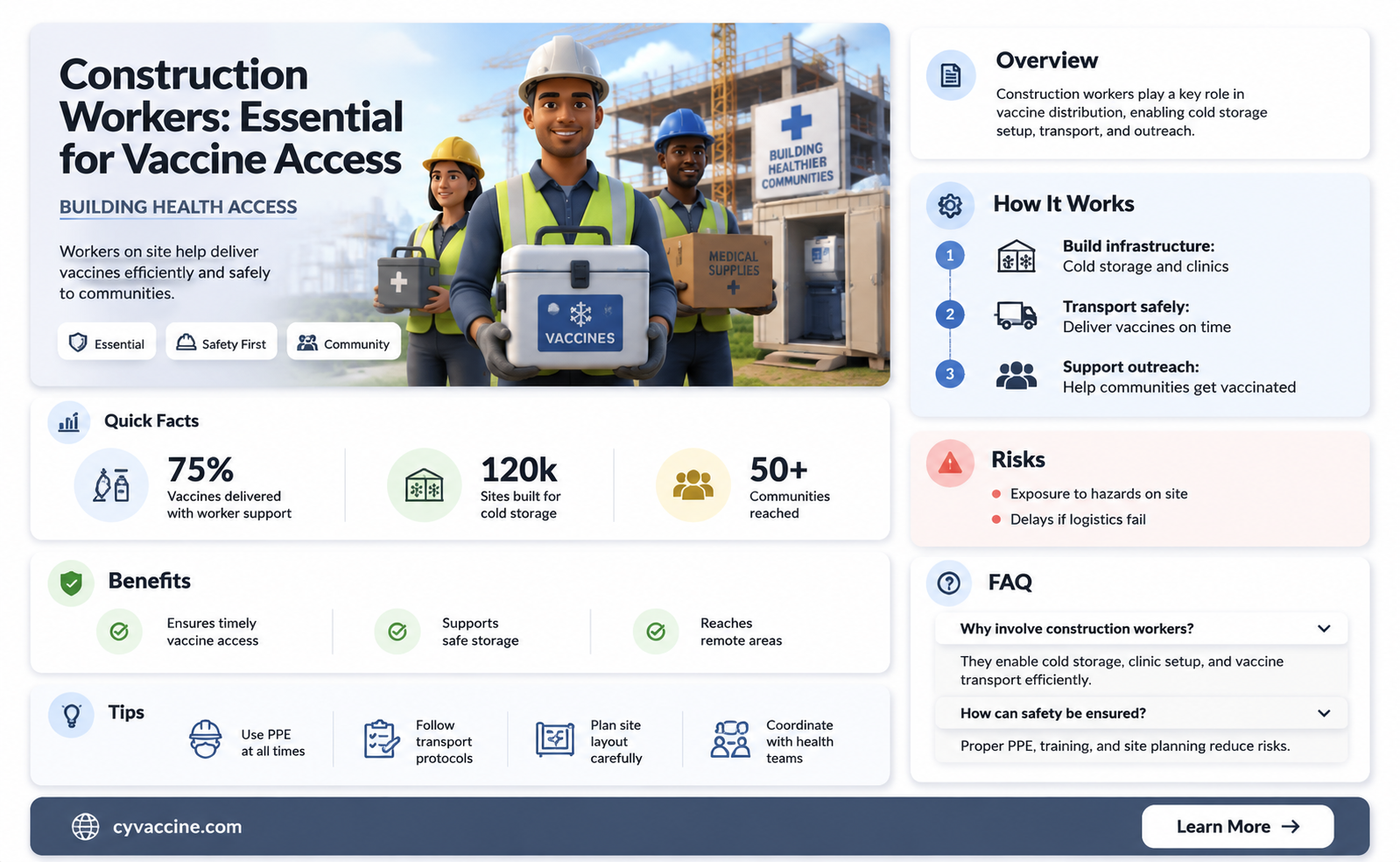Screen dimensions: 1400x862
Task: Click the Delays if logistics fail risk
Action: pos(1078,519)
